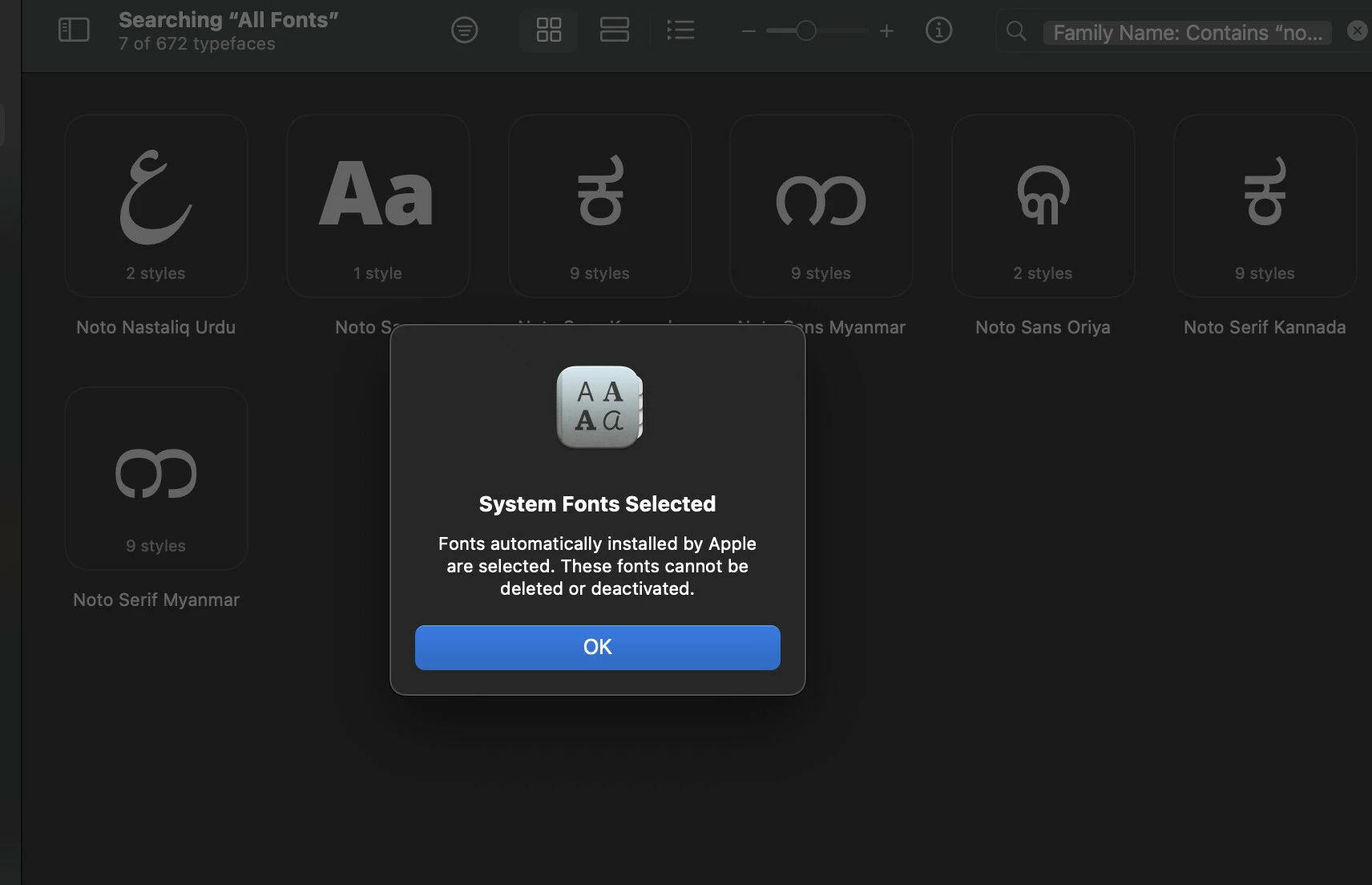Image resolution: width=1372 pixels, height=885 pixels.
Task: Select the grid view toggle button
Action: pyautogui.click(x=548, y=30)
